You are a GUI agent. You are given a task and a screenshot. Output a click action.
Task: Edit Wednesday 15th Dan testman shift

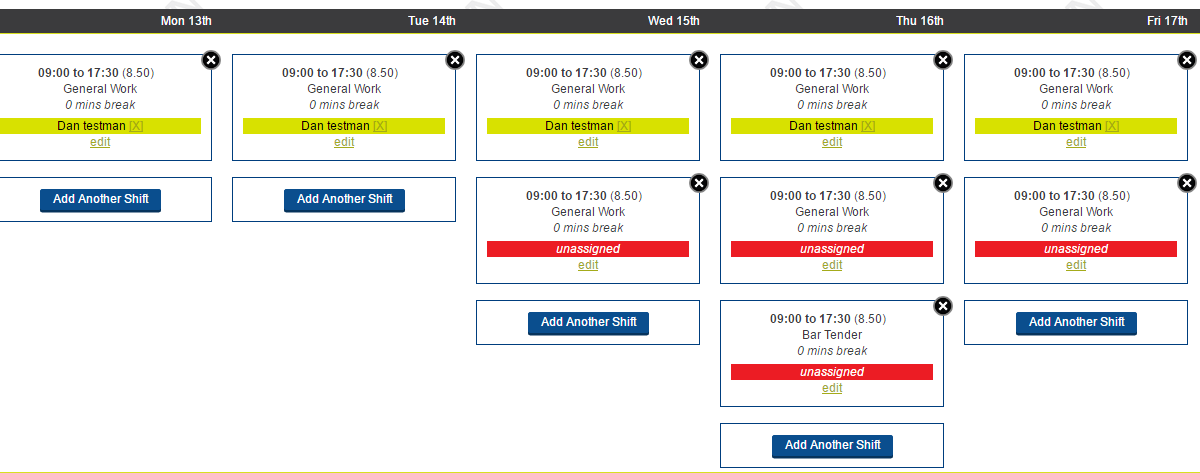click(588, 142)
